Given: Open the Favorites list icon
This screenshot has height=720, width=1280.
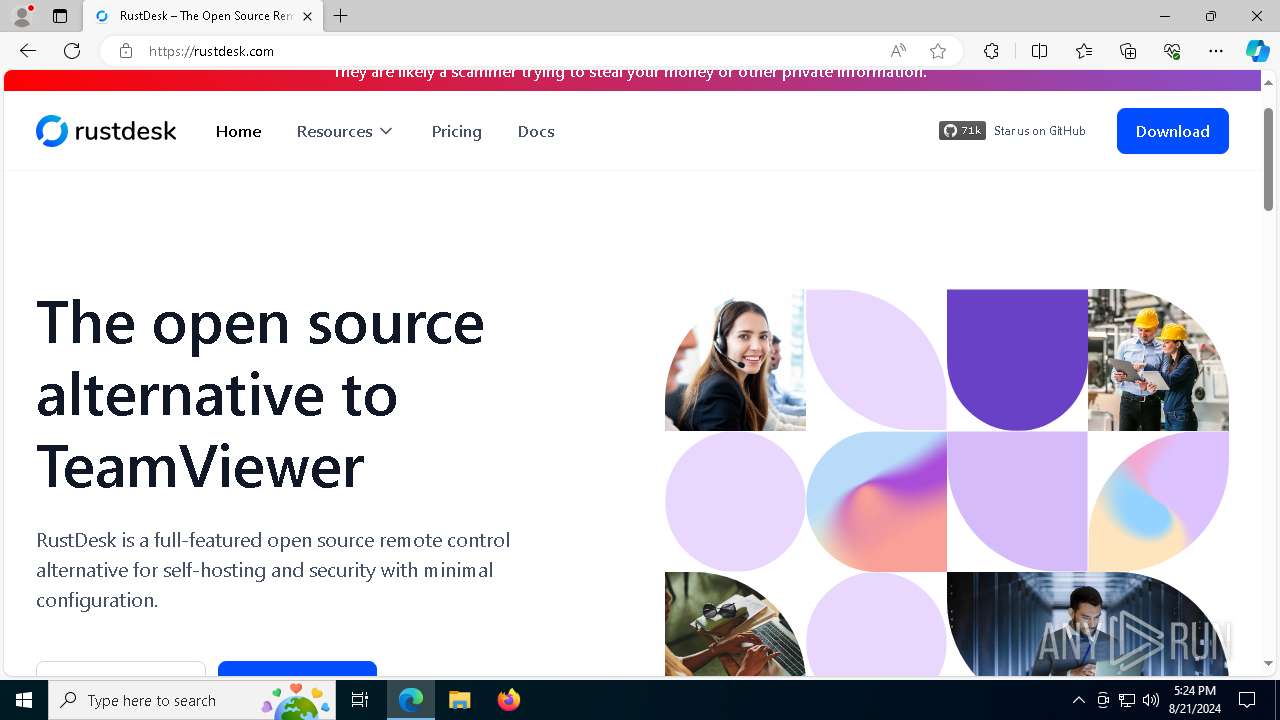Looking at the screenshot, I should pos(1084,51).
